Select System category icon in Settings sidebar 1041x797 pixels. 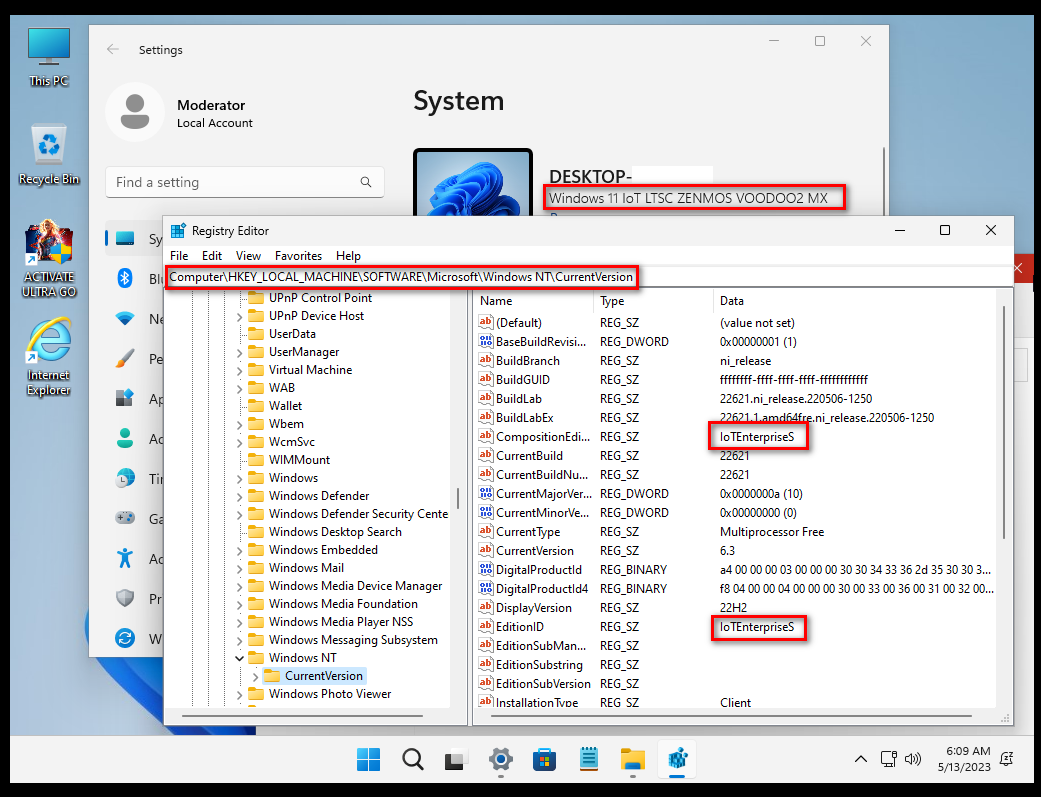coord(125,238)
